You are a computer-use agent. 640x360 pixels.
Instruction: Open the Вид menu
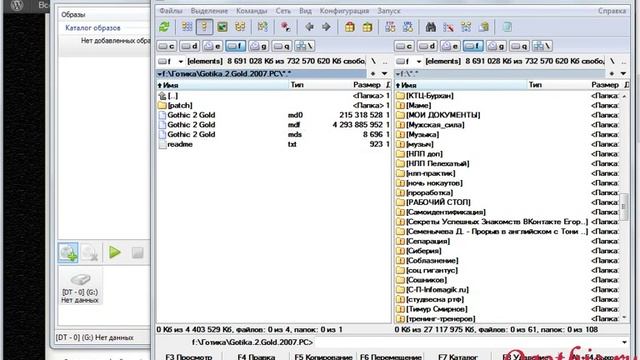click(x=305, y=11)
